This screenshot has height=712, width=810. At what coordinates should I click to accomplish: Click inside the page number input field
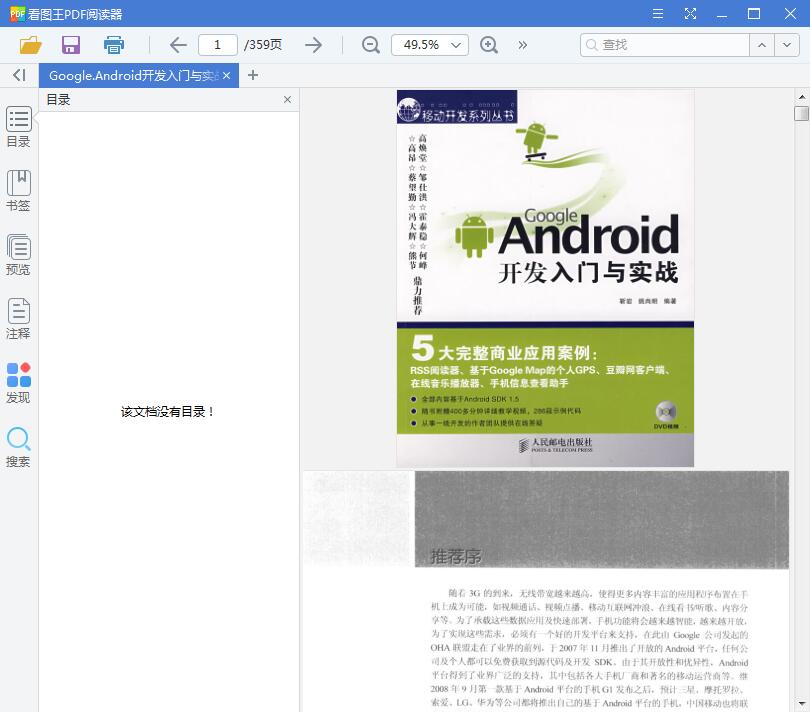(x=217, y=45)
